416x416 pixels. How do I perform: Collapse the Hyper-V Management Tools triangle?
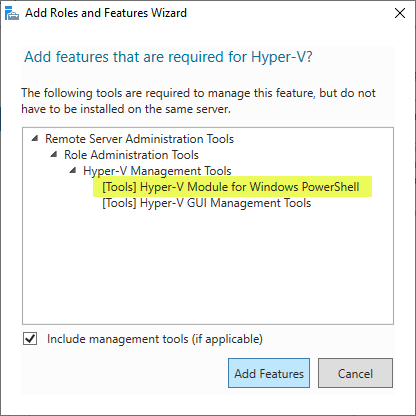pyautogui.click(x=73, y=170)
